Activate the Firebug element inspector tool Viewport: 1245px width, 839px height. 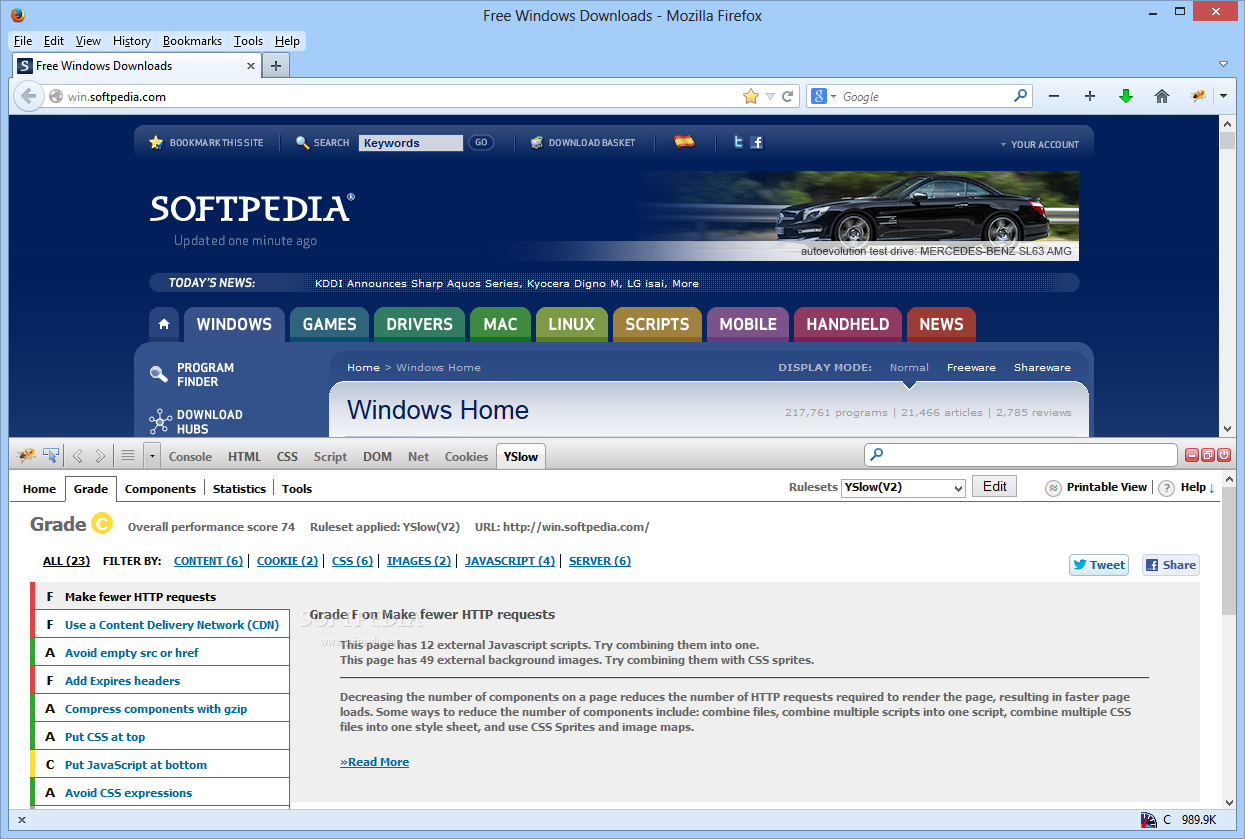coord(51,456)
